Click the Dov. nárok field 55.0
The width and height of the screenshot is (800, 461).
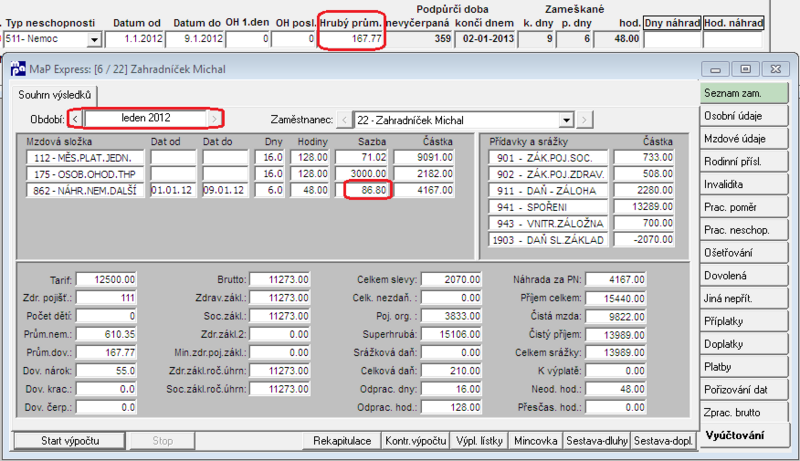click(x=106, y=371)
